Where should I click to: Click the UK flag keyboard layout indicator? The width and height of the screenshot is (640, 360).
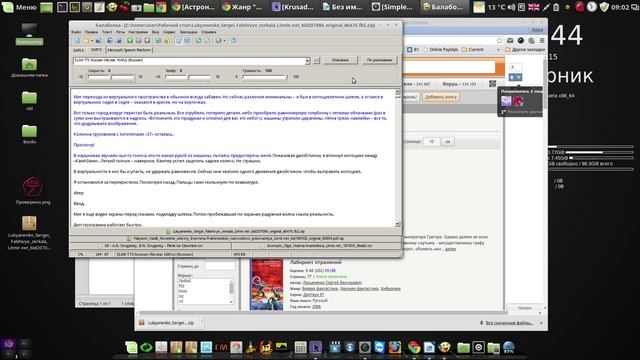(x=533, y=7)
